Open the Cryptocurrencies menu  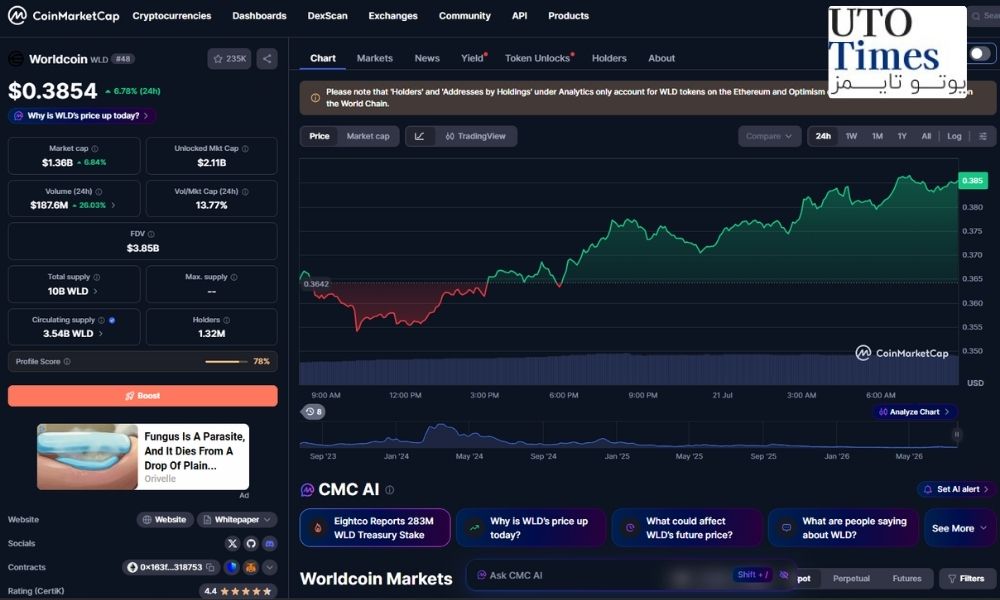coord(172,15)
